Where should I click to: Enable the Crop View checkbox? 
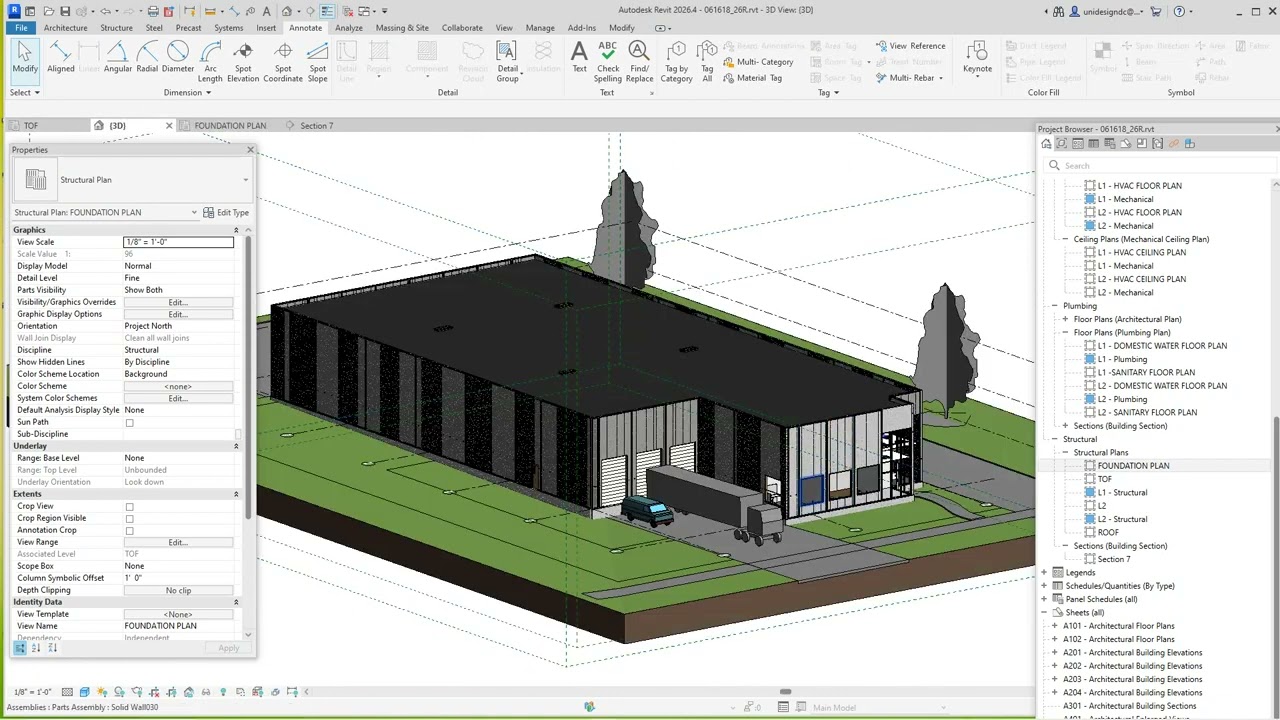(x=129, y=507)
